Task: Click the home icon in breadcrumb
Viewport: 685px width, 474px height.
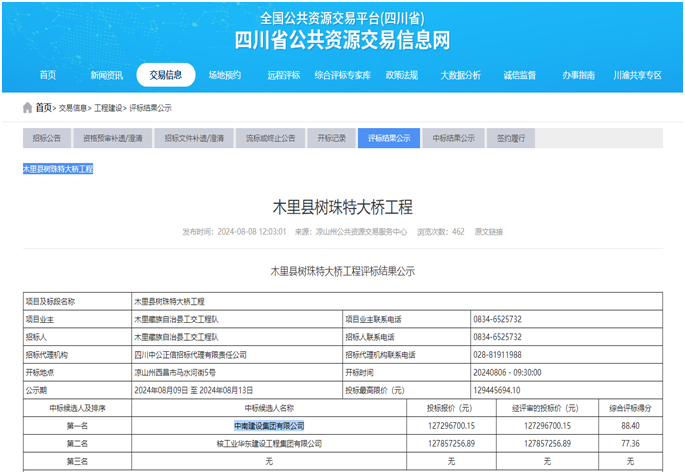Action: pos(27,108)
